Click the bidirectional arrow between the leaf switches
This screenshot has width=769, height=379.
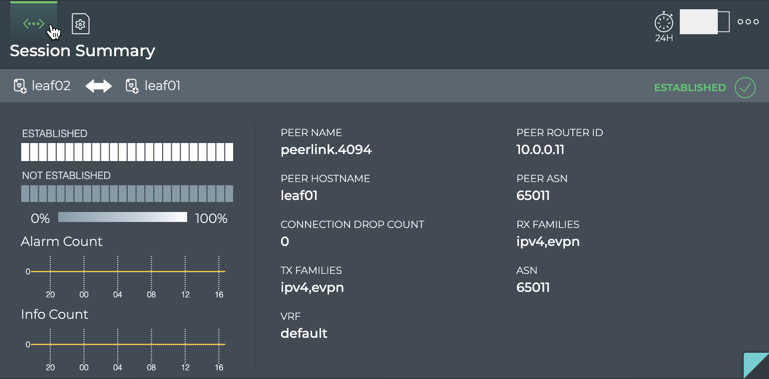[99, 86]
